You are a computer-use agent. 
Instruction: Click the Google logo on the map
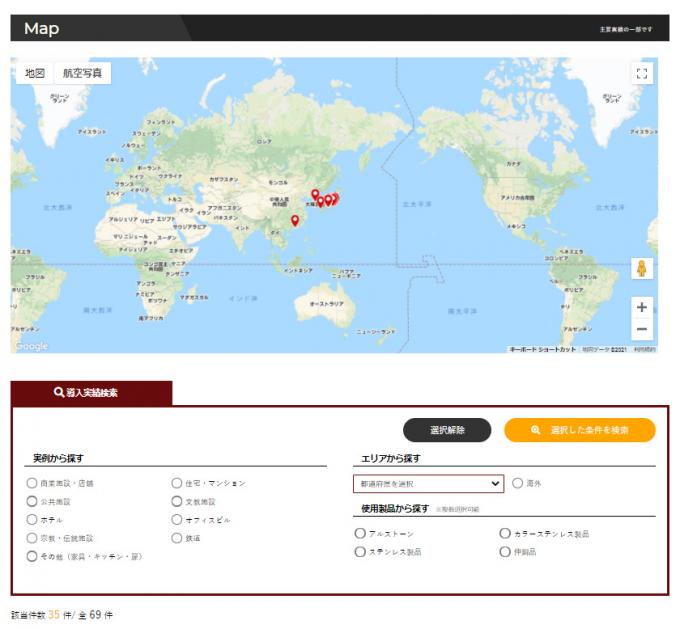[x=31, y=346]
